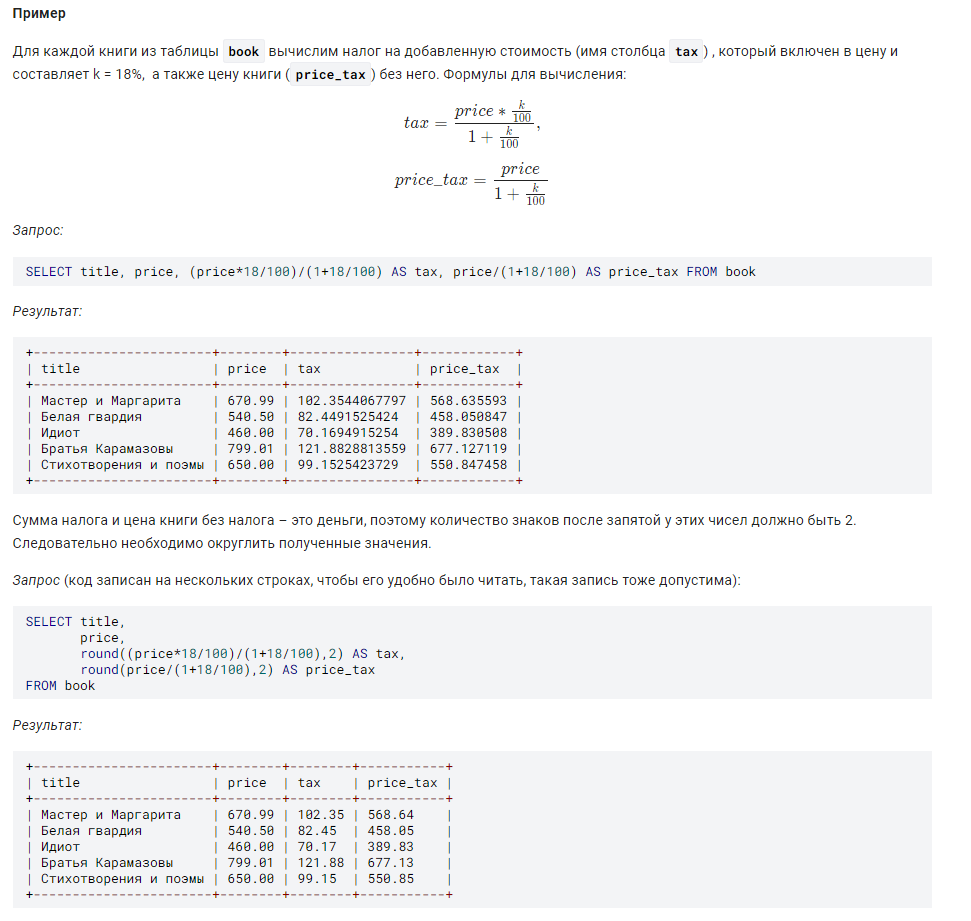971x921 pixels.
Task: Click the price_tax value 677.127119
Action: tap(468, 449)
